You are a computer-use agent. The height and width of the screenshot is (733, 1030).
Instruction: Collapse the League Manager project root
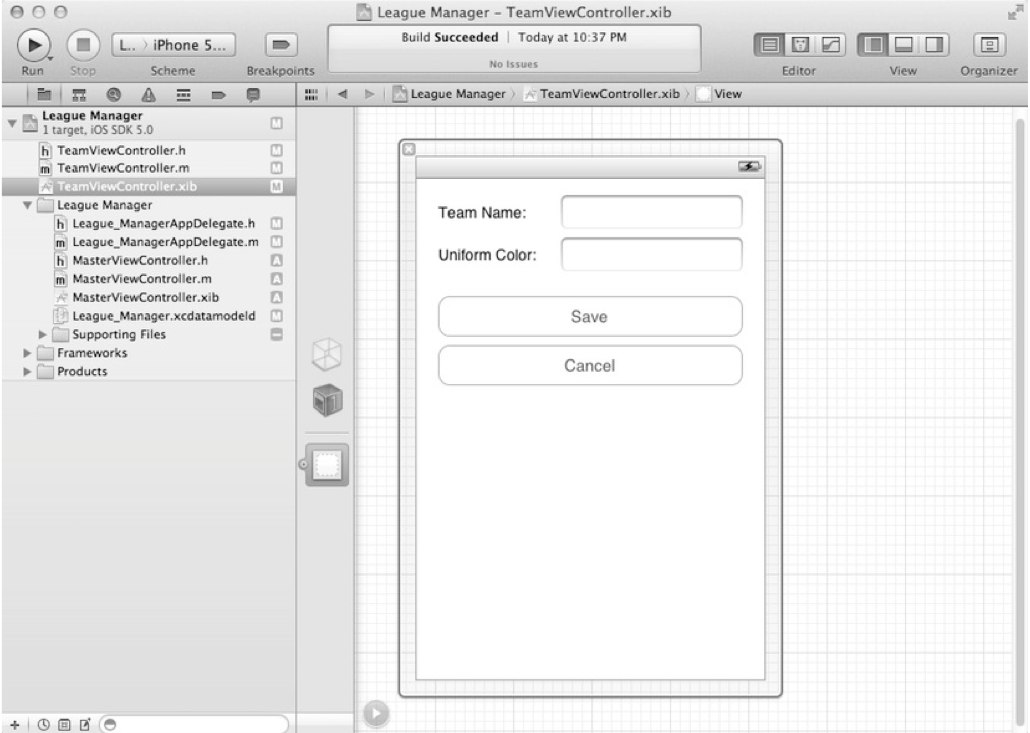[x=12, y=122]
